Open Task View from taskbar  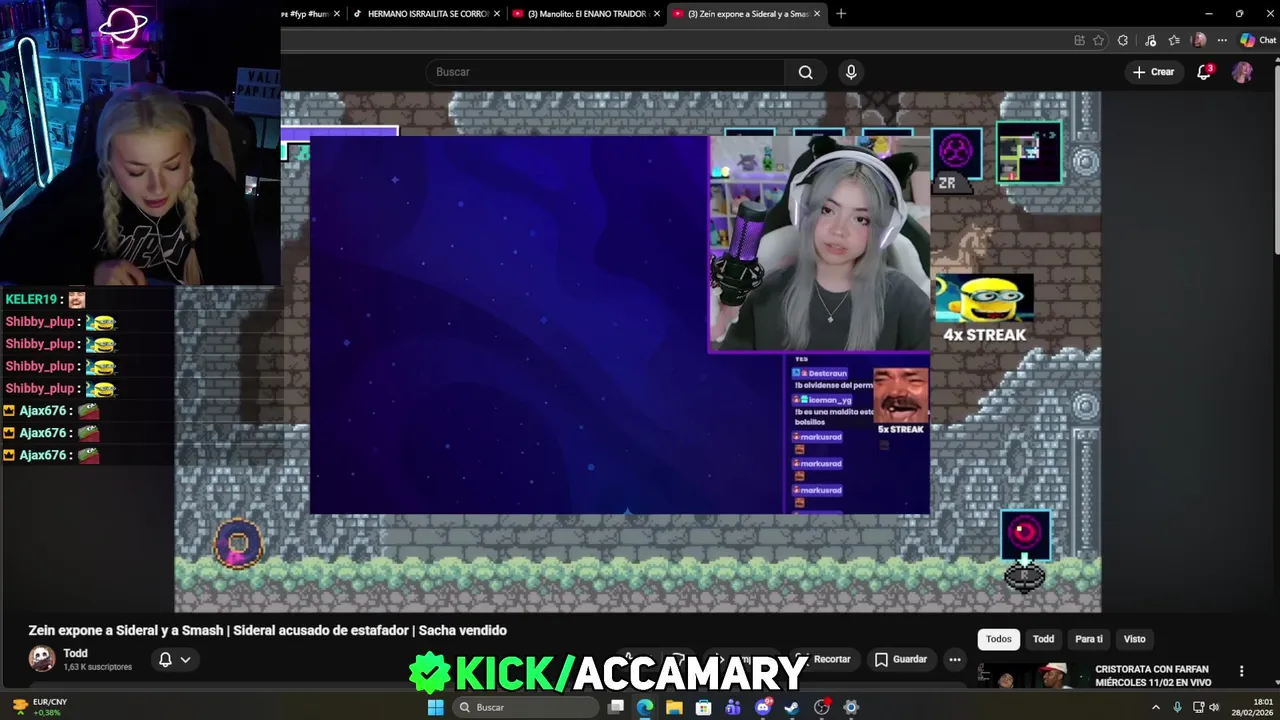616,707
